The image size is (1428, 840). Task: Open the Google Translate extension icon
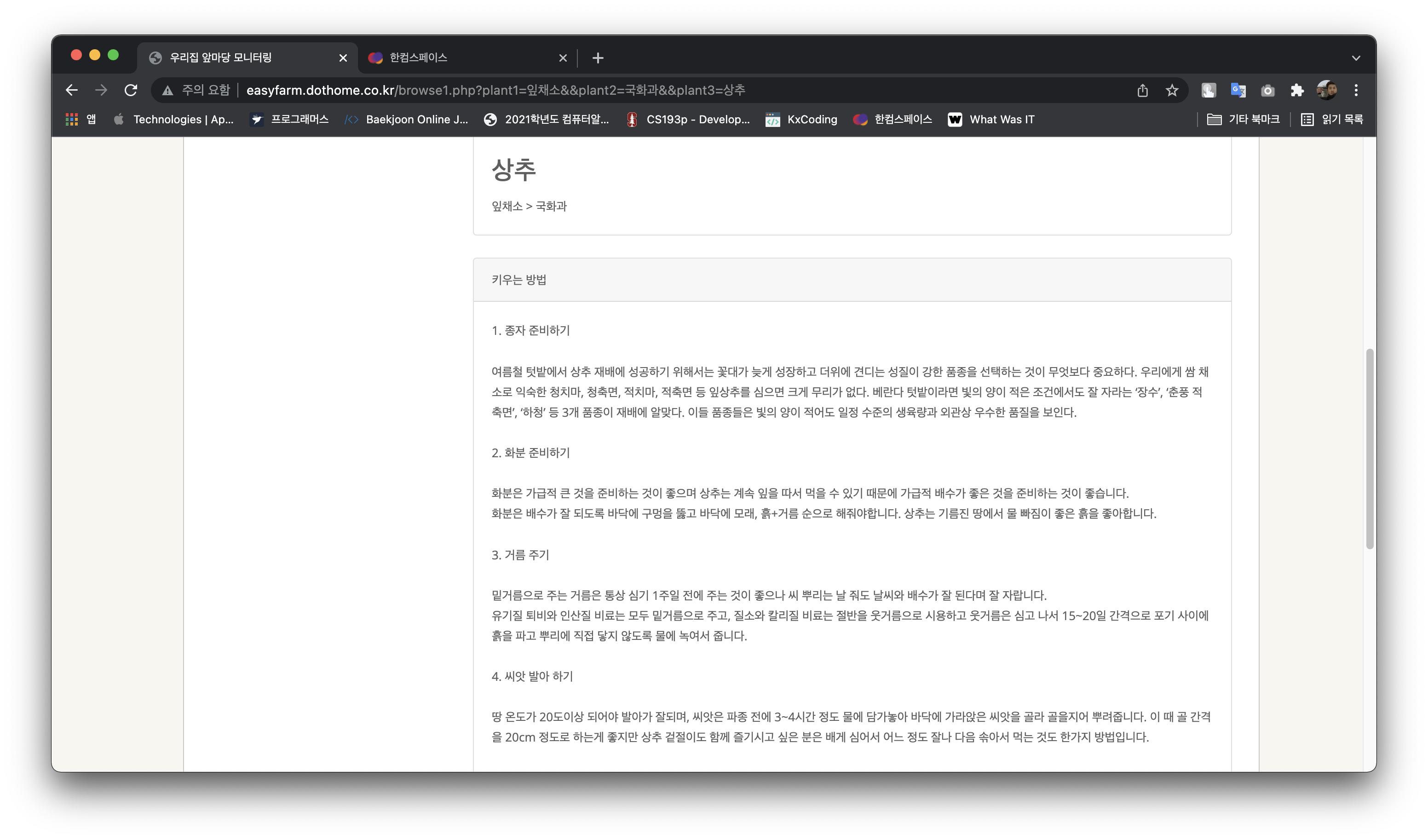click(x=1239, y=90)
